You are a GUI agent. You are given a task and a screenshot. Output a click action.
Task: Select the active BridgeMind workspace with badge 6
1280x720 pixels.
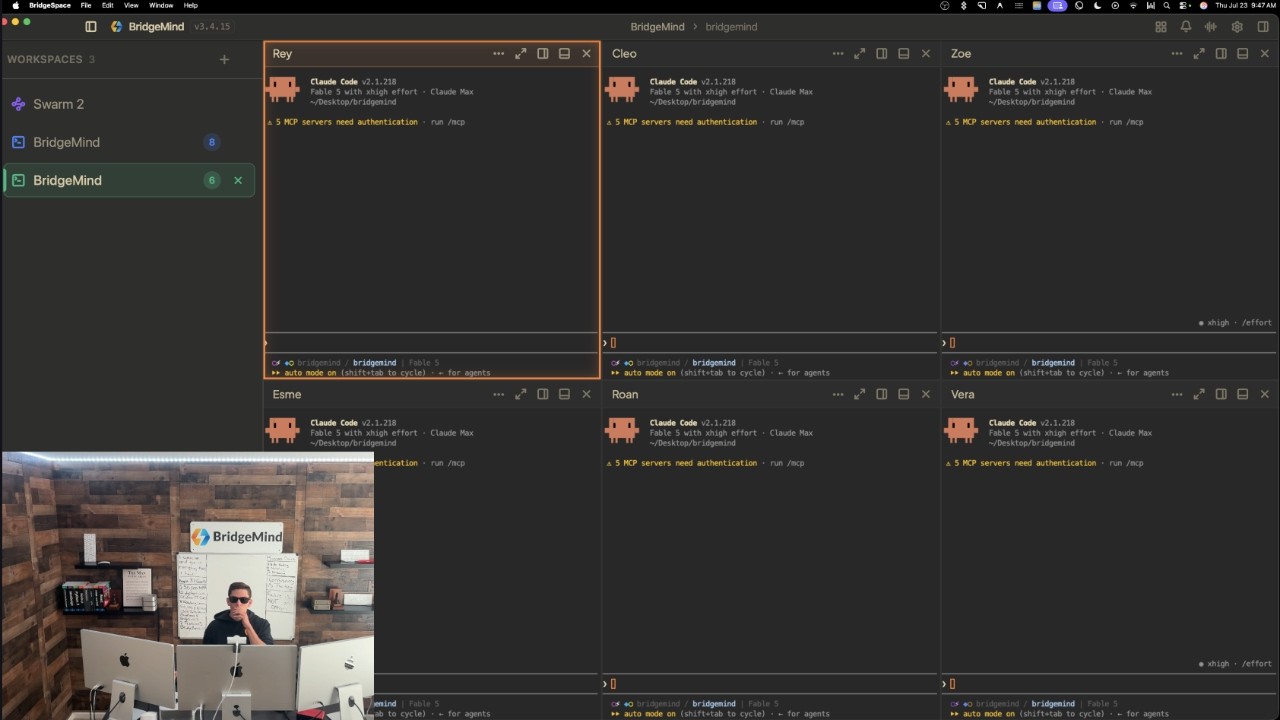pyautogui.click(x=130, y=180)
